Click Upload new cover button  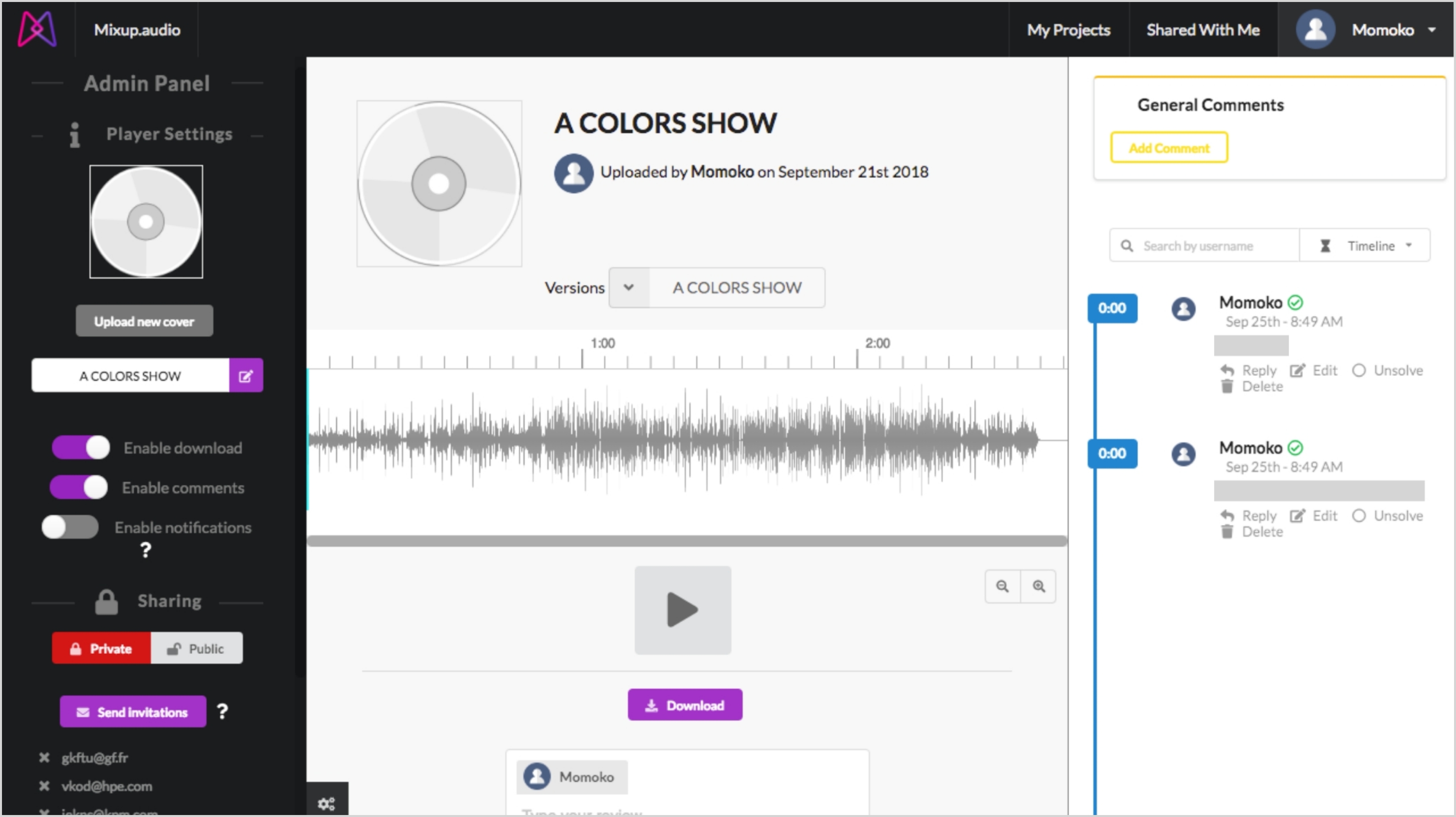tap(144, 321)
